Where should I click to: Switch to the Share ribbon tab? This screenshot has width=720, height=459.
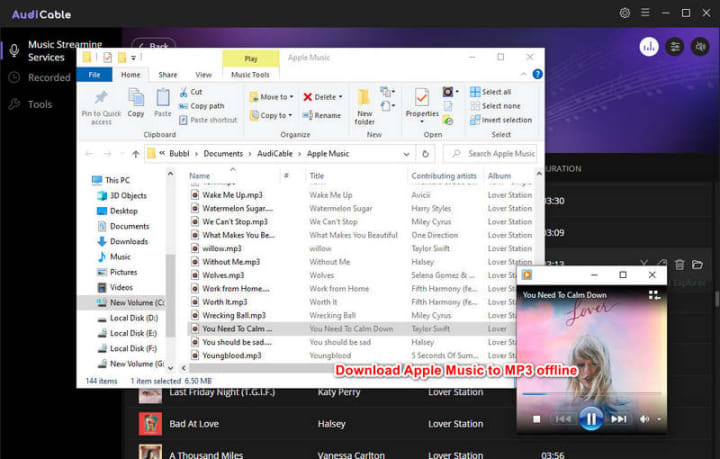point(168,75)
